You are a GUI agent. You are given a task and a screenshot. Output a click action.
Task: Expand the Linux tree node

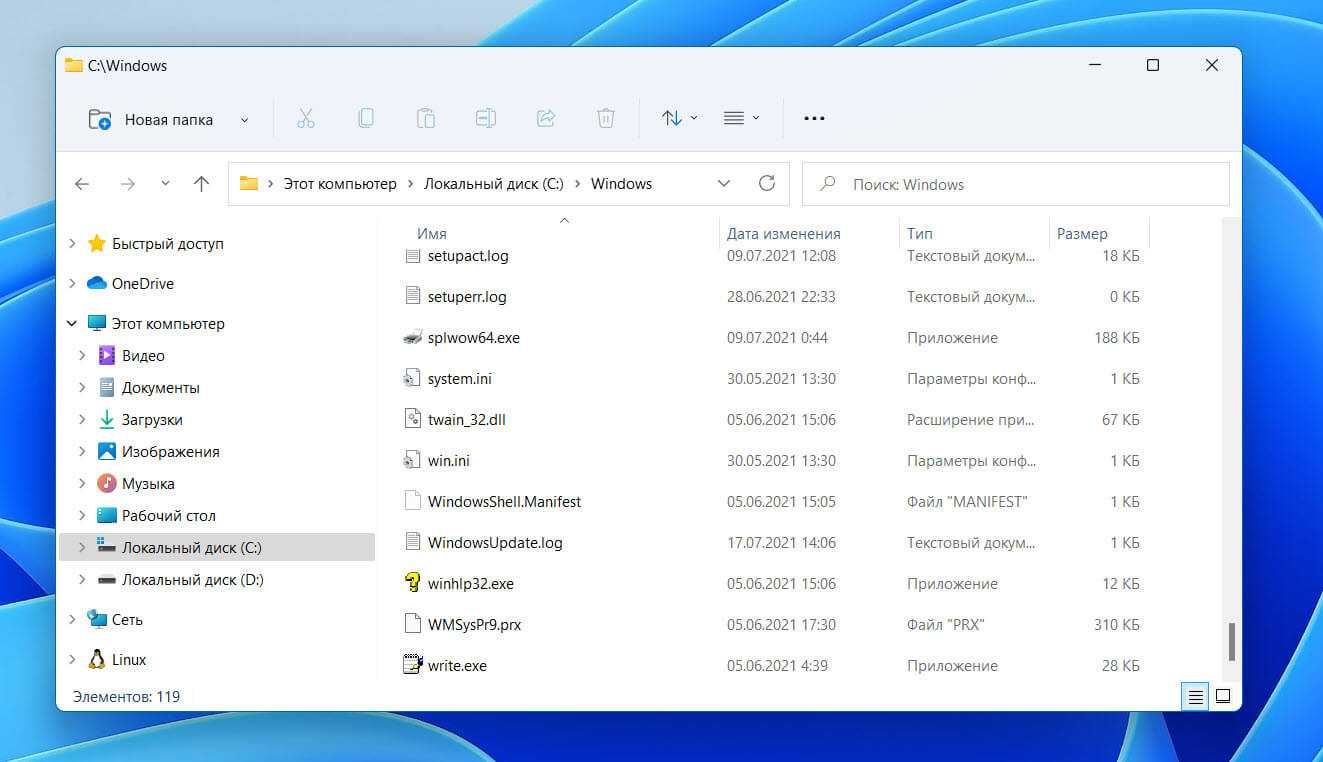(72, 659)
